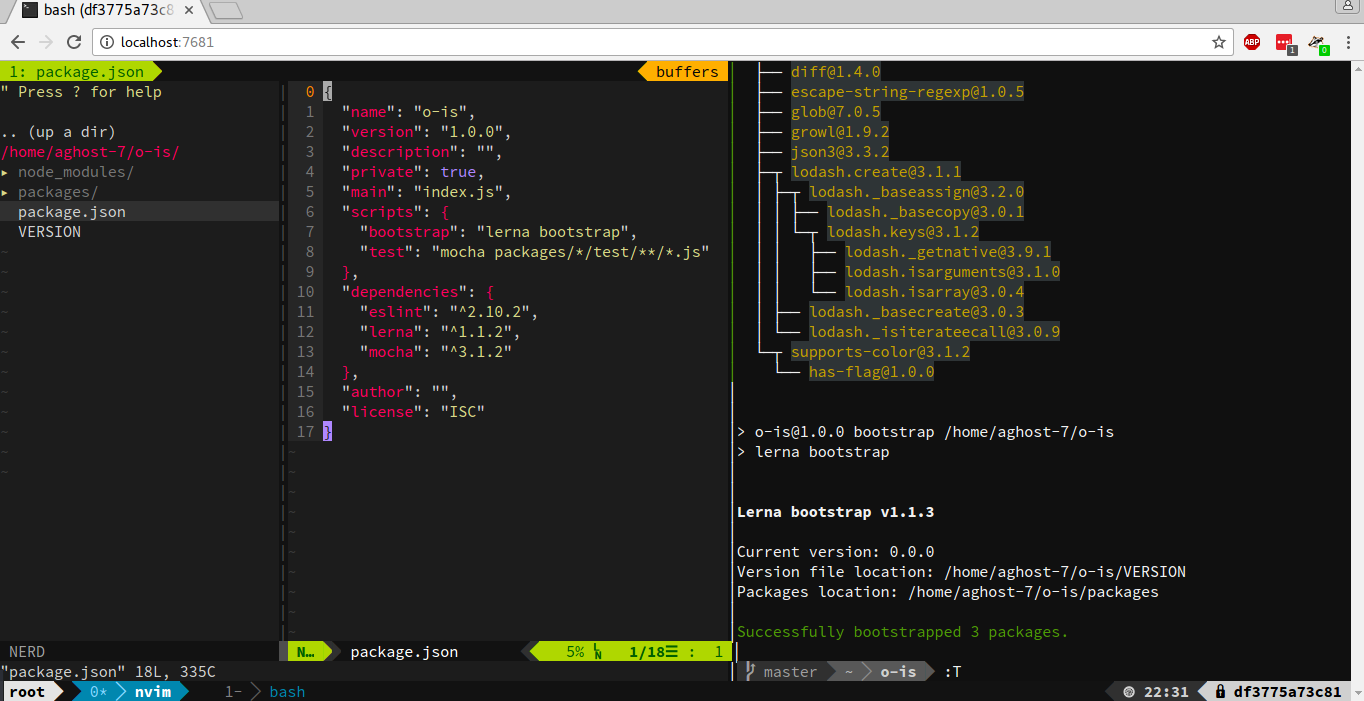Viewport: 1364px width, 701px height.
Task: Click the "name": "o-is" line
Action: [x=410, y=112]
